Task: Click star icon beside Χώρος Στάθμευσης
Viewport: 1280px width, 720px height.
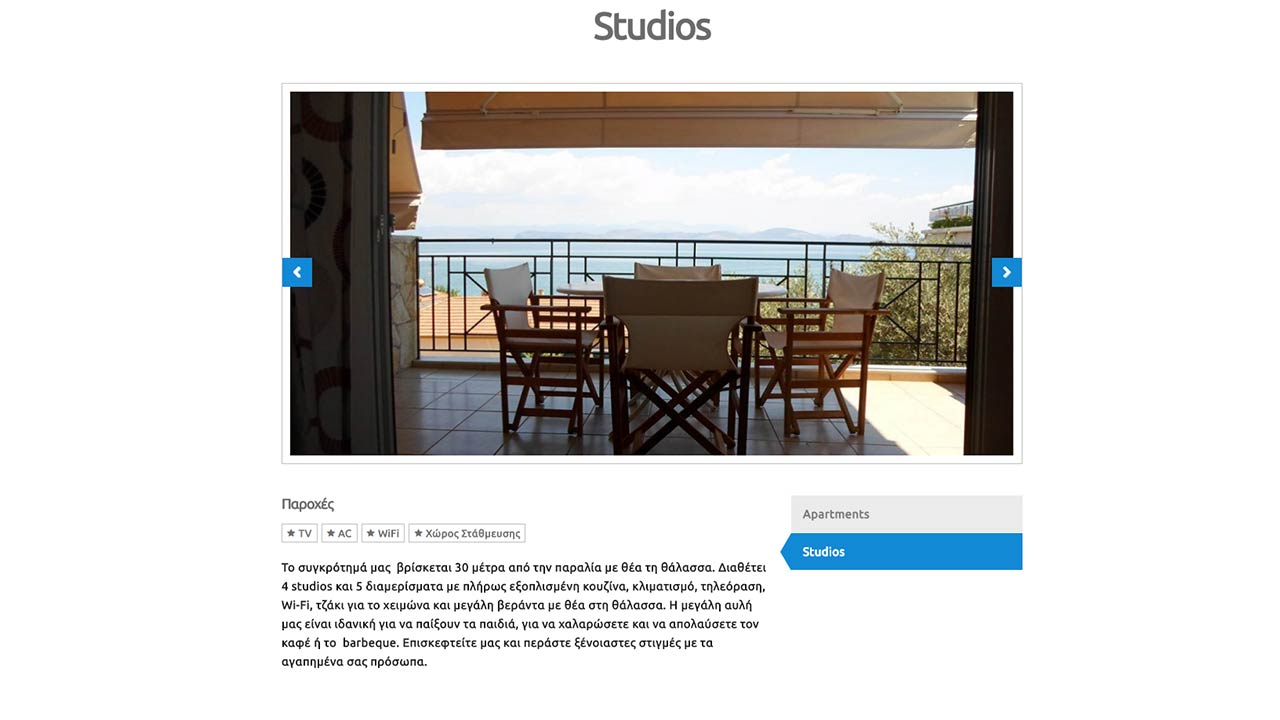Action: point(418,534)
